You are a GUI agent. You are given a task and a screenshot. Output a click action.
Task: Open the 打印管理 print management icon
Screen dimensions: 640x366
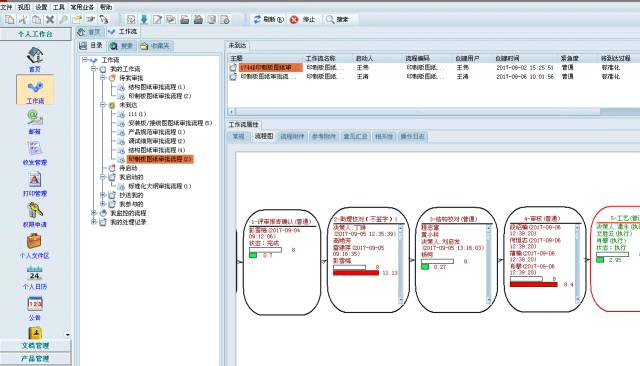point(35,184)
